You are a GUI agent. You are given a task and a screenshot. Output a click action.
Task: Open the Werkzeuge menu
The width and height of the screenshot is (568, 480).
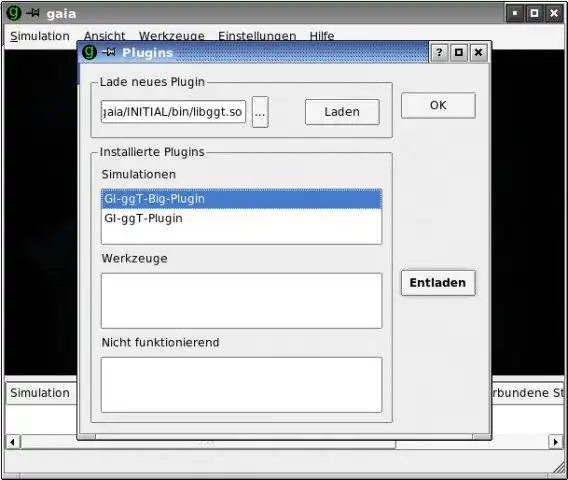(x=172, y=36)
